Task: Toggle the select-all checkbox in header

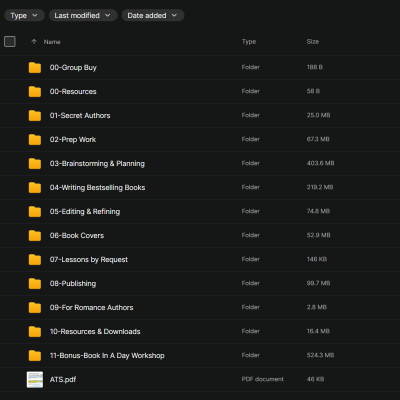Action: pyautogui.click(x=10, y=42)
